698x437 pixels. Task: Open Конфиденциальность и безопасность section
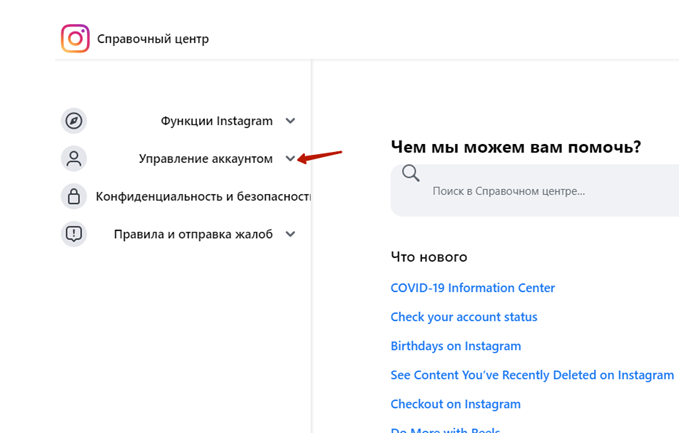(x=203, y=197)
